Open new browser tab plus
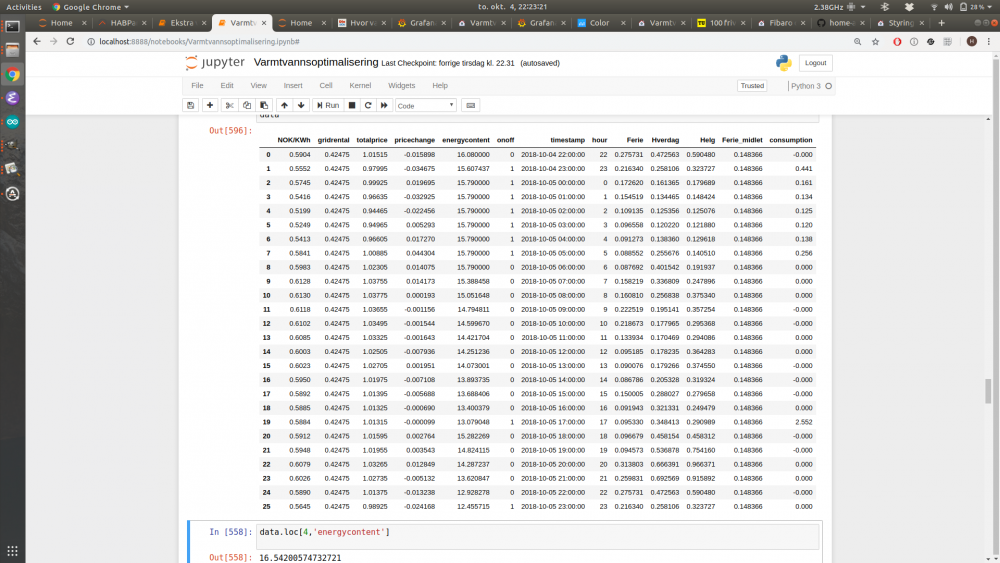 941,23
